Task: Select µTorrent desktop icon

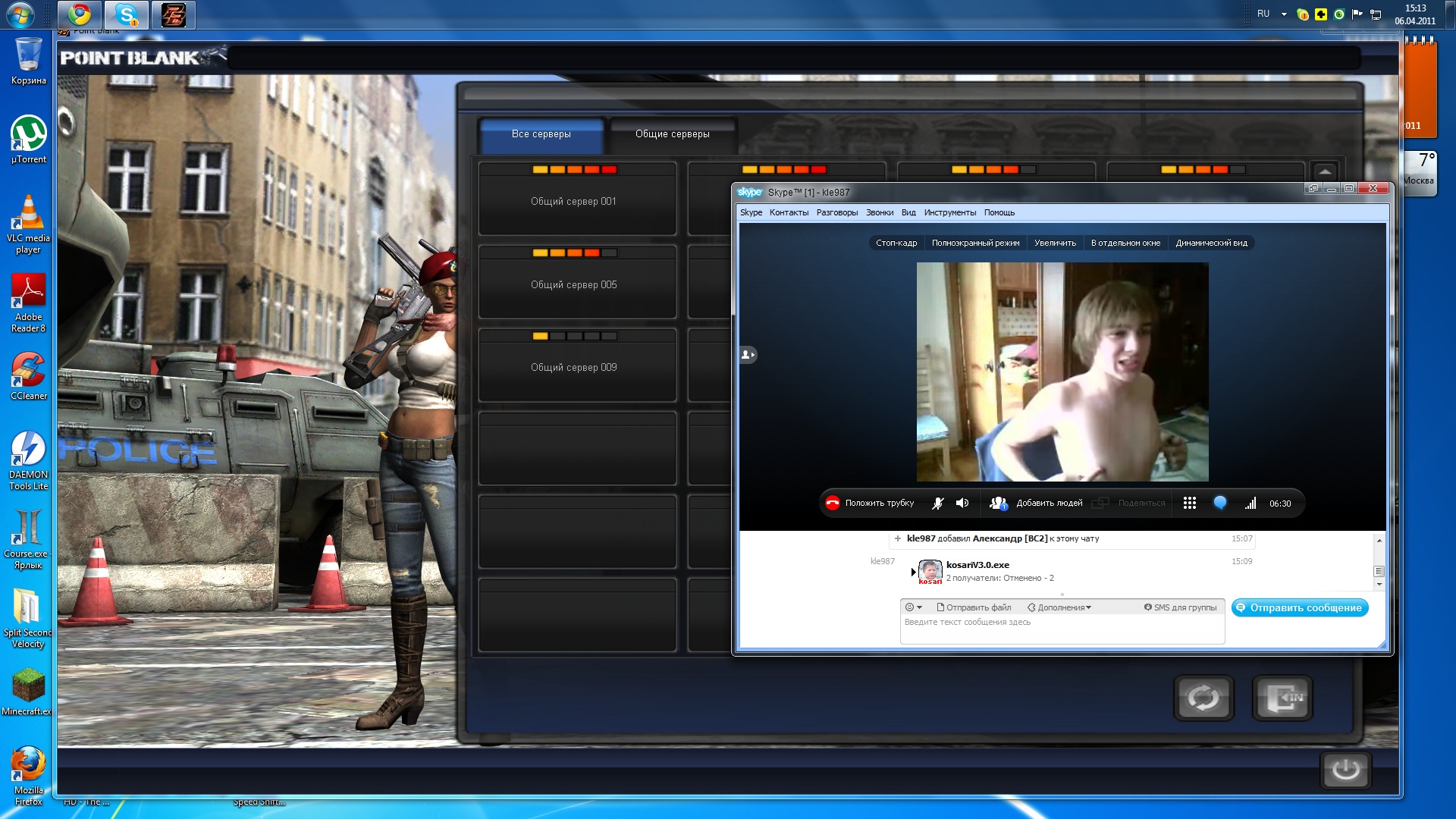Action: [28, 140]
